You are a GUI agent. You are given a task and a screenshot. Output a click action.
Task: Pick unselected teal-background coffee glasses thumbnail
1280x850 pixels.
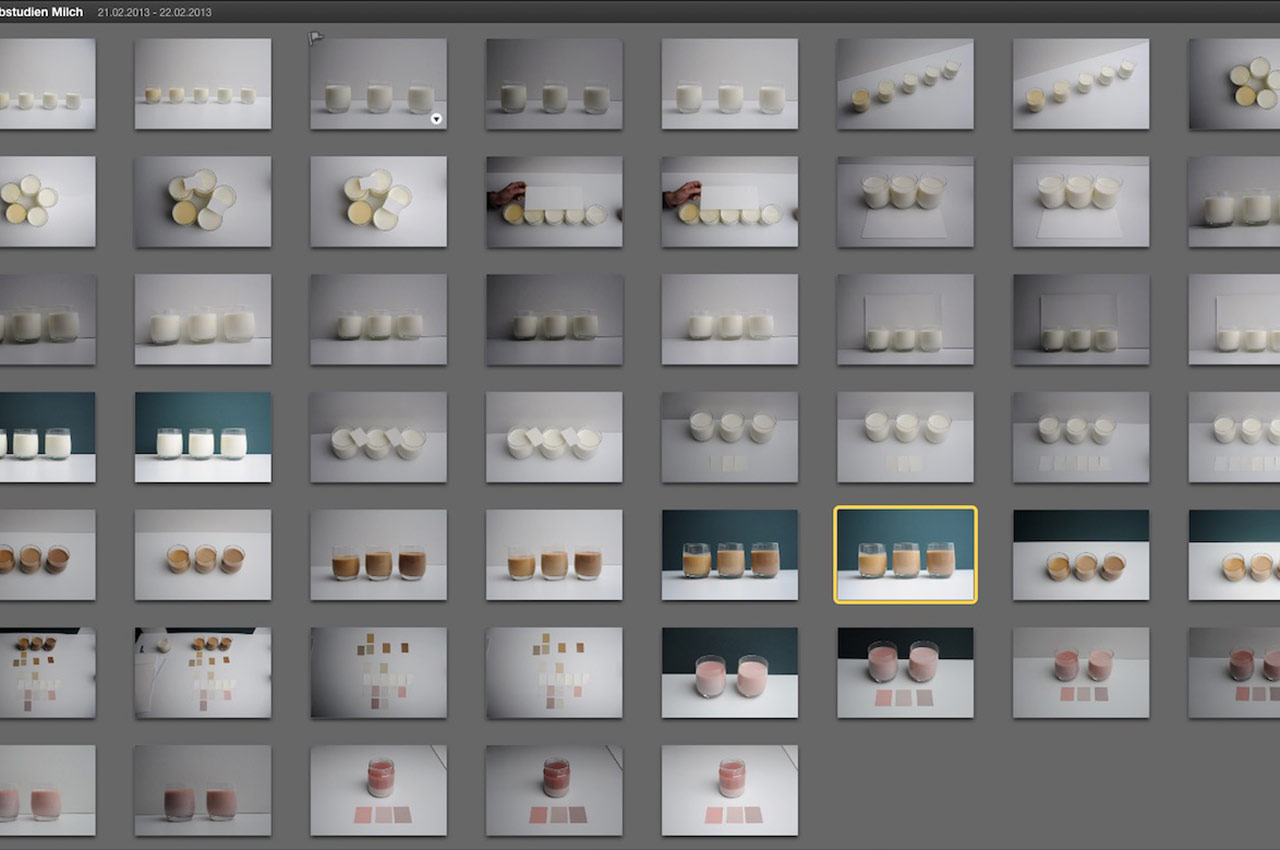pos(729,555)
